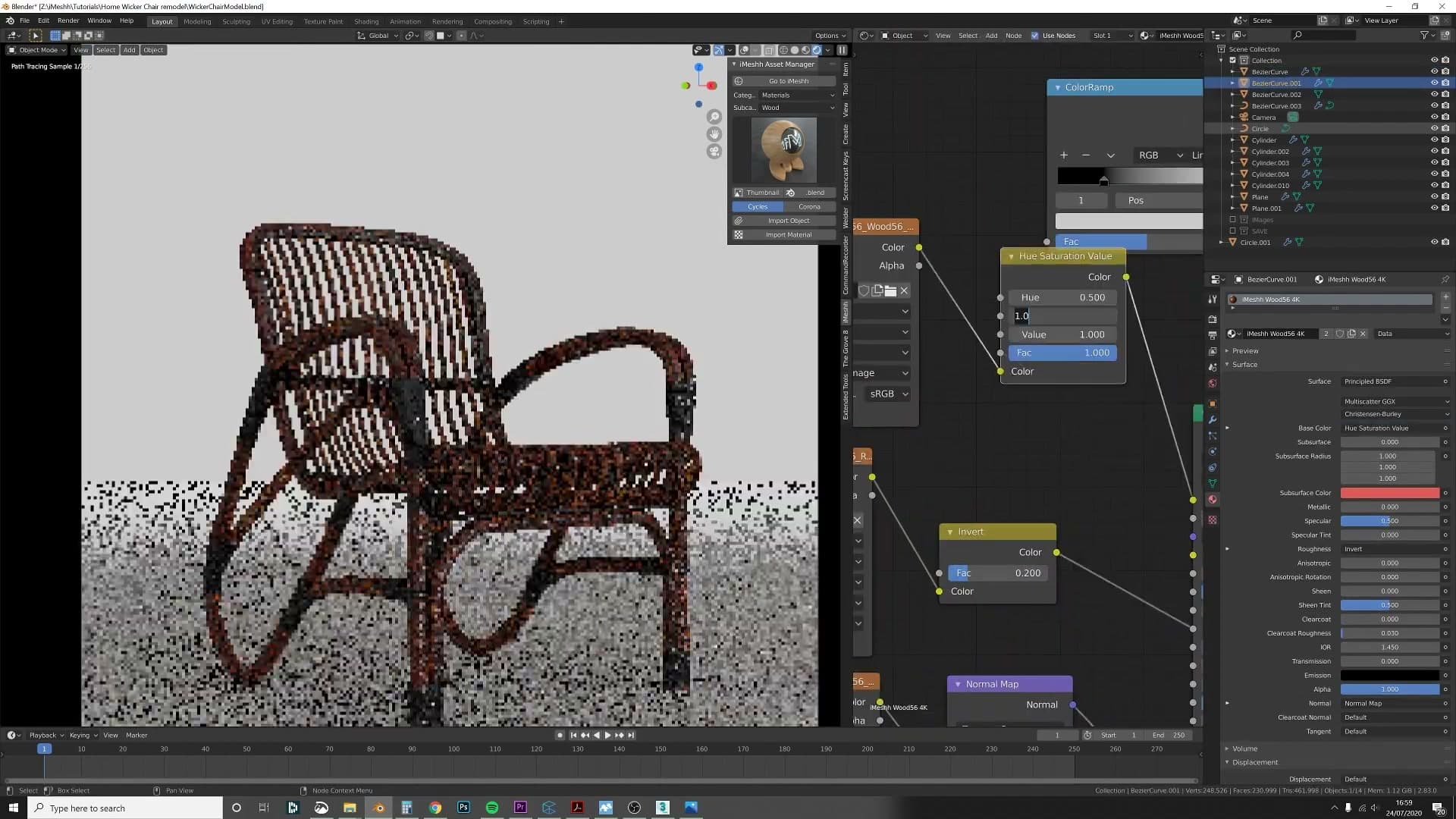This screenshot has width=1456, height=819.
Task: Add a new material slot plus
Action: tap(1445, 297)
